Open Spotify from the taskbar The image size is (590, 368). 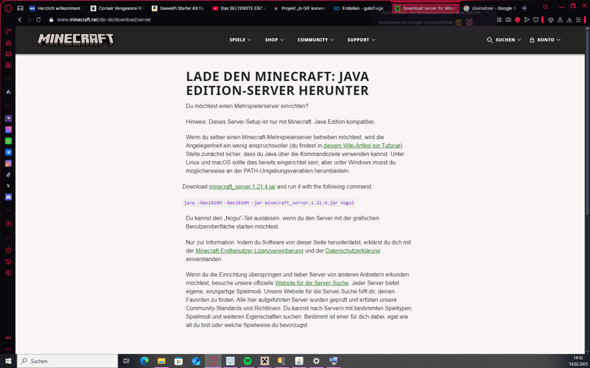pyautogui.click(x=247, y=361)
